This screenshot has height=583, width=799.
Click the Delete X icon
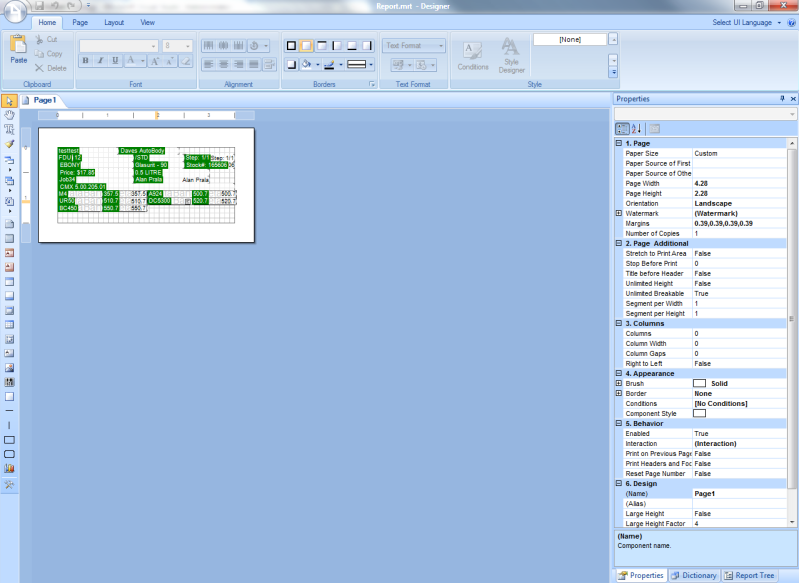point(39,68)
